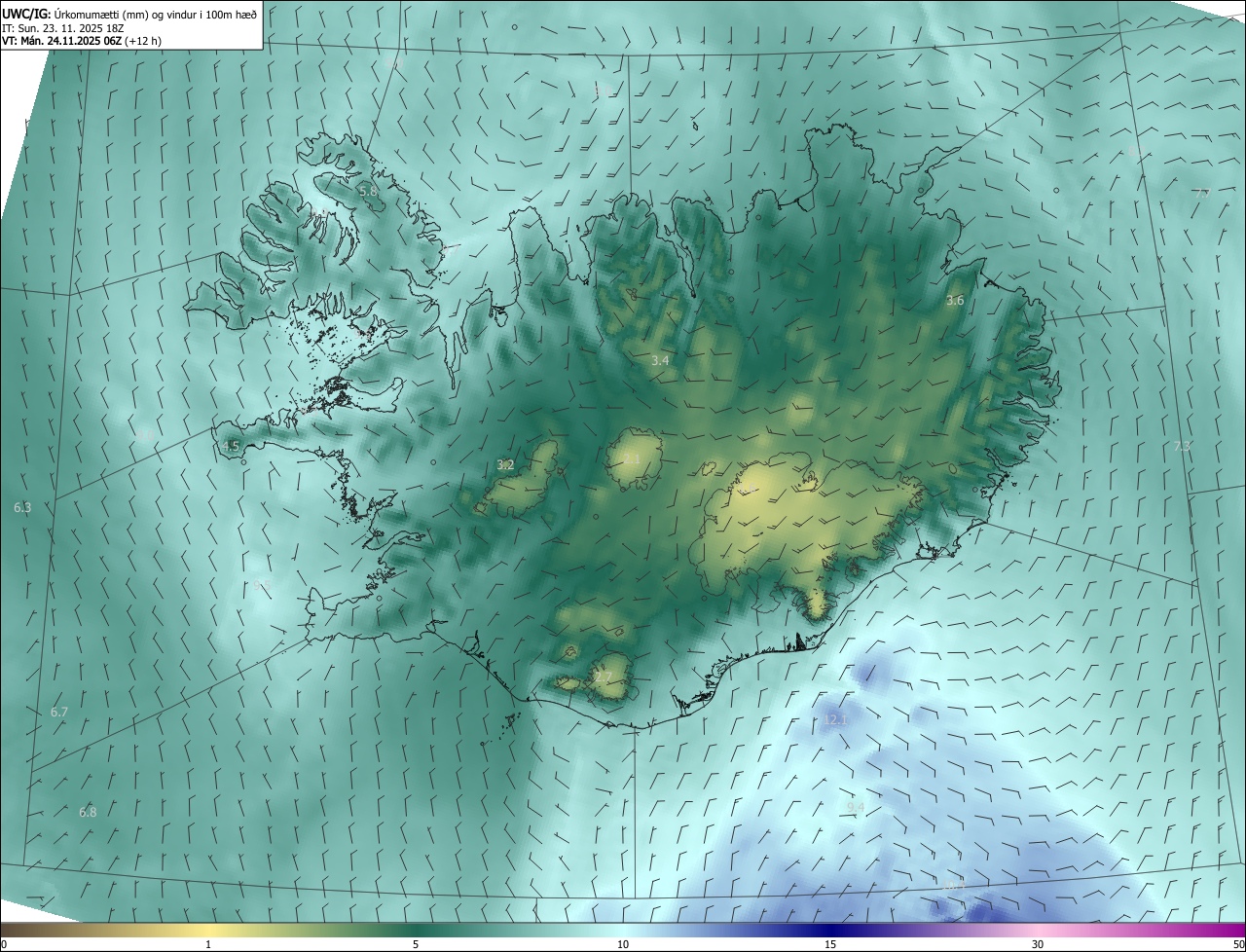Click the 9.4 value in the southern ocean

[856, 807]
